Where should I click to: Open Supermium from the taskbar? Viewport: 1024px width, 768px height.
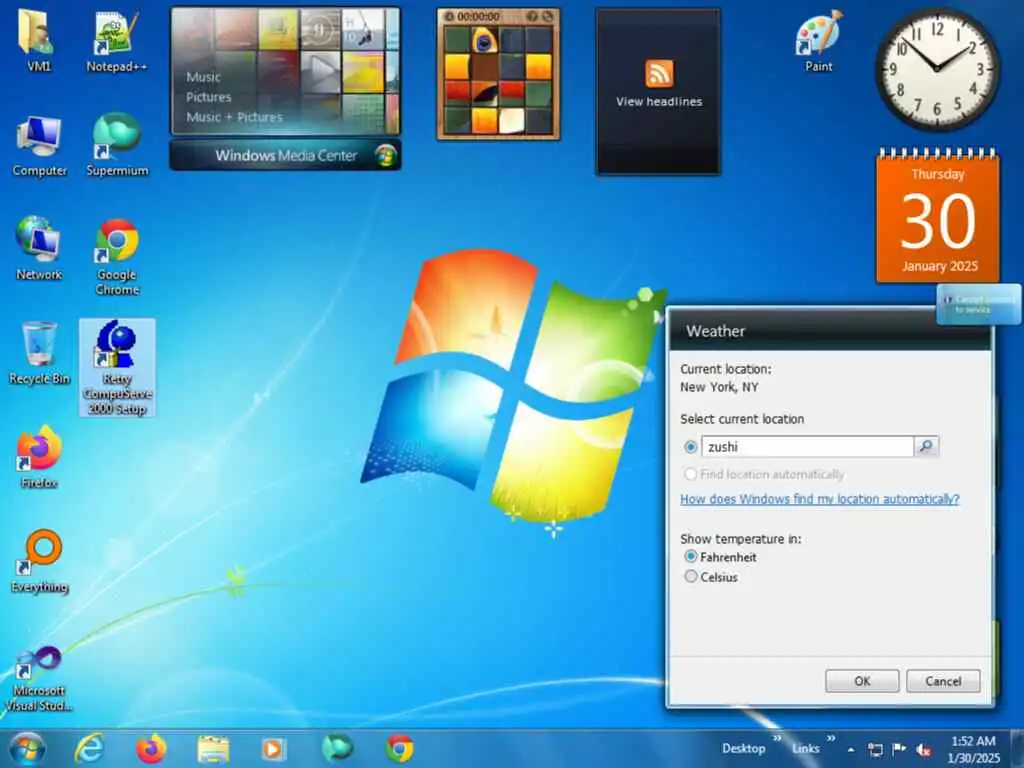[337, 748]
